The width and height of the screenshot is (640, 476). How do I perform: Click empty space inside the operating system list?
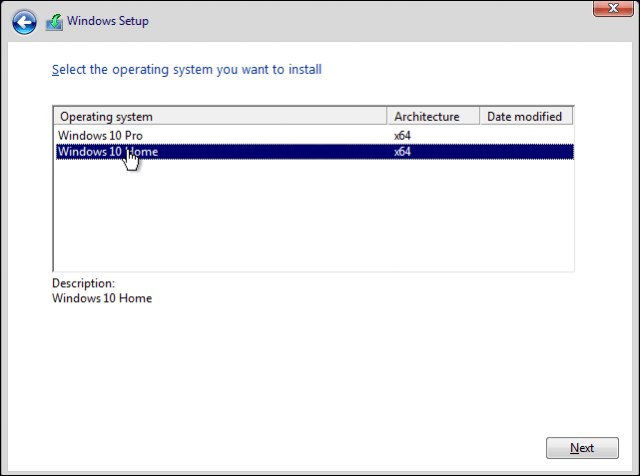(300, 220)
